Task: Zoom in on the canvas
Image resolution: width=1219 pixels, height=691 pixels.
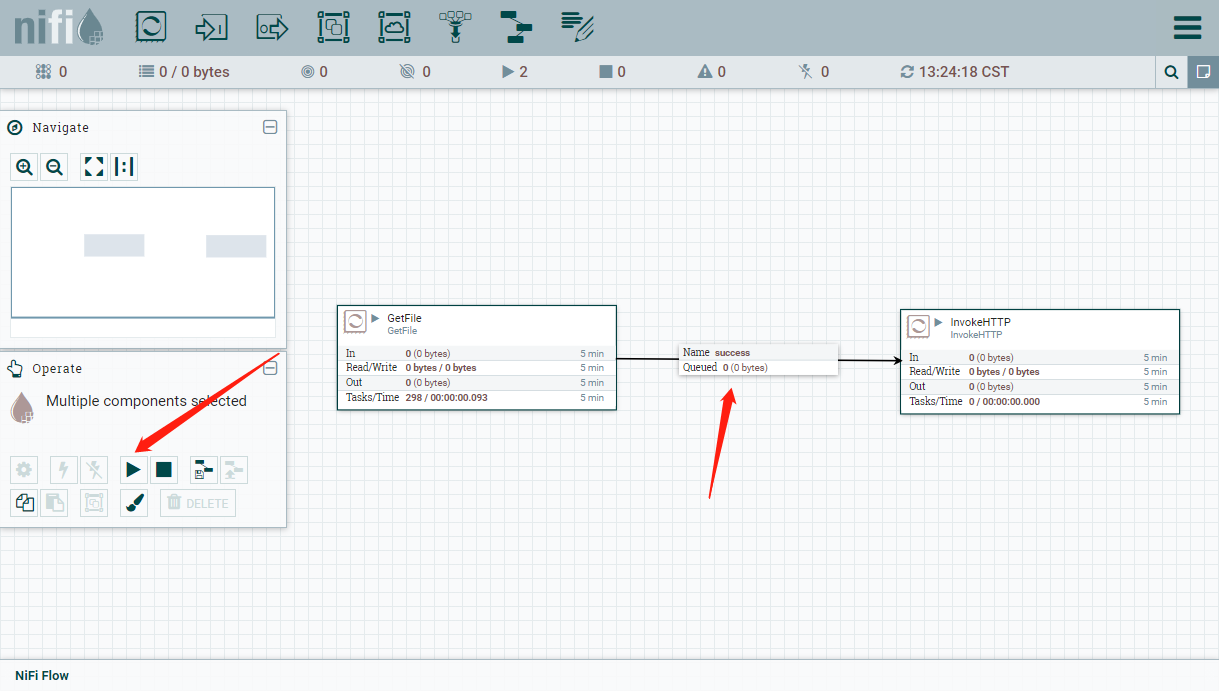Action: coord(25,167)
